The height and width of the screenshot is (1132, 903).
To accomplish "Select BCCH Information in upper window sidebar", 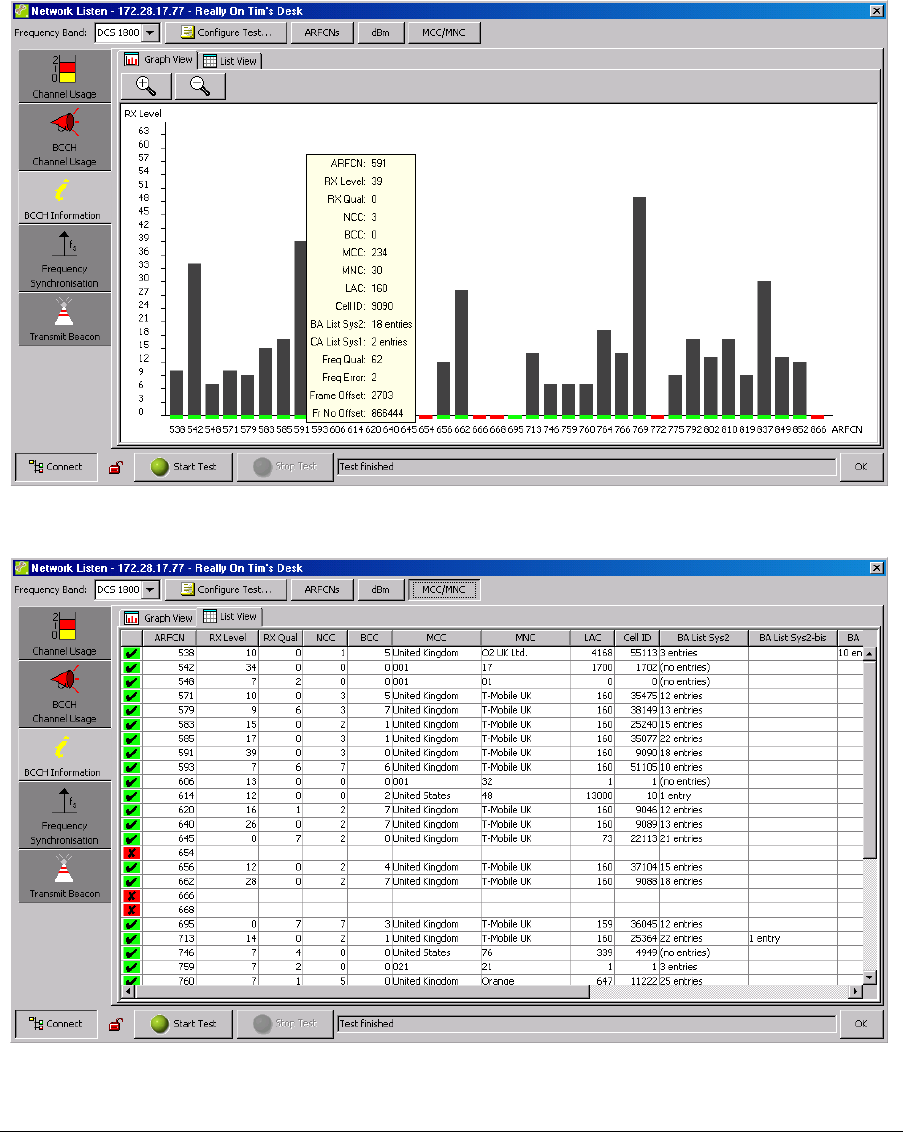I will 64,197.
